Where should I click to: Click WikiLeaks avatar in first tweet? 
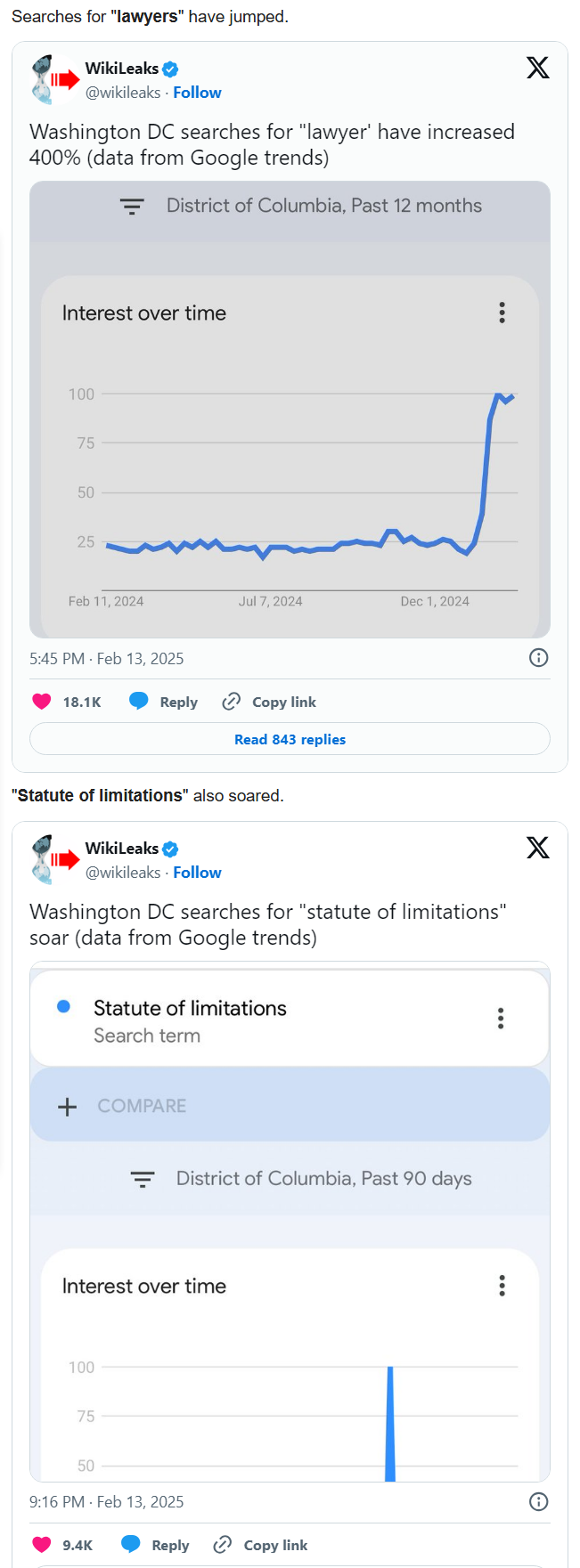coord(54,80)
